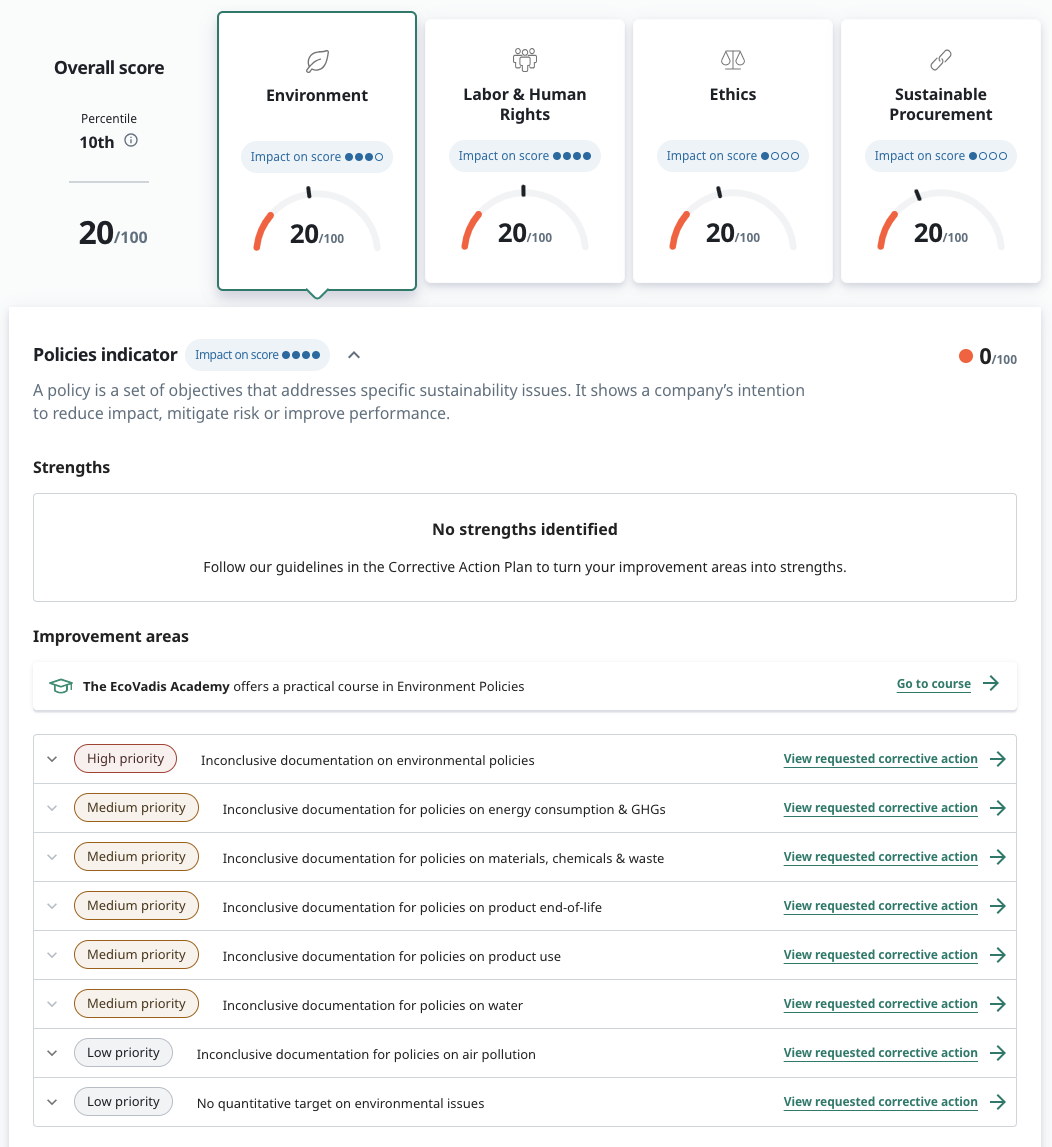The image size is (1052, 1147).
Task: Click arrow beside the High priority corrective action
Action: [x=997, y=759]
